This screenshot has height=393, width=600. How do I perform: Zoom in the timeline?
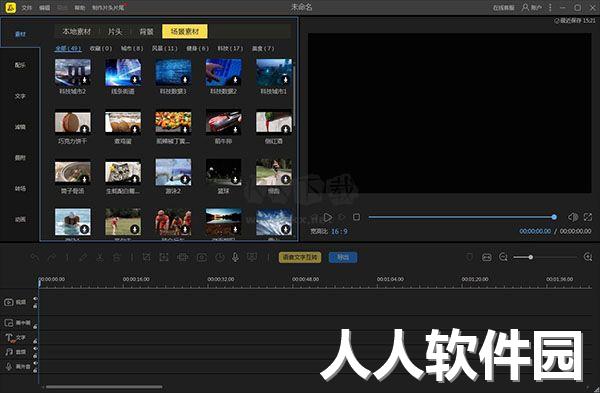(588, 257)
